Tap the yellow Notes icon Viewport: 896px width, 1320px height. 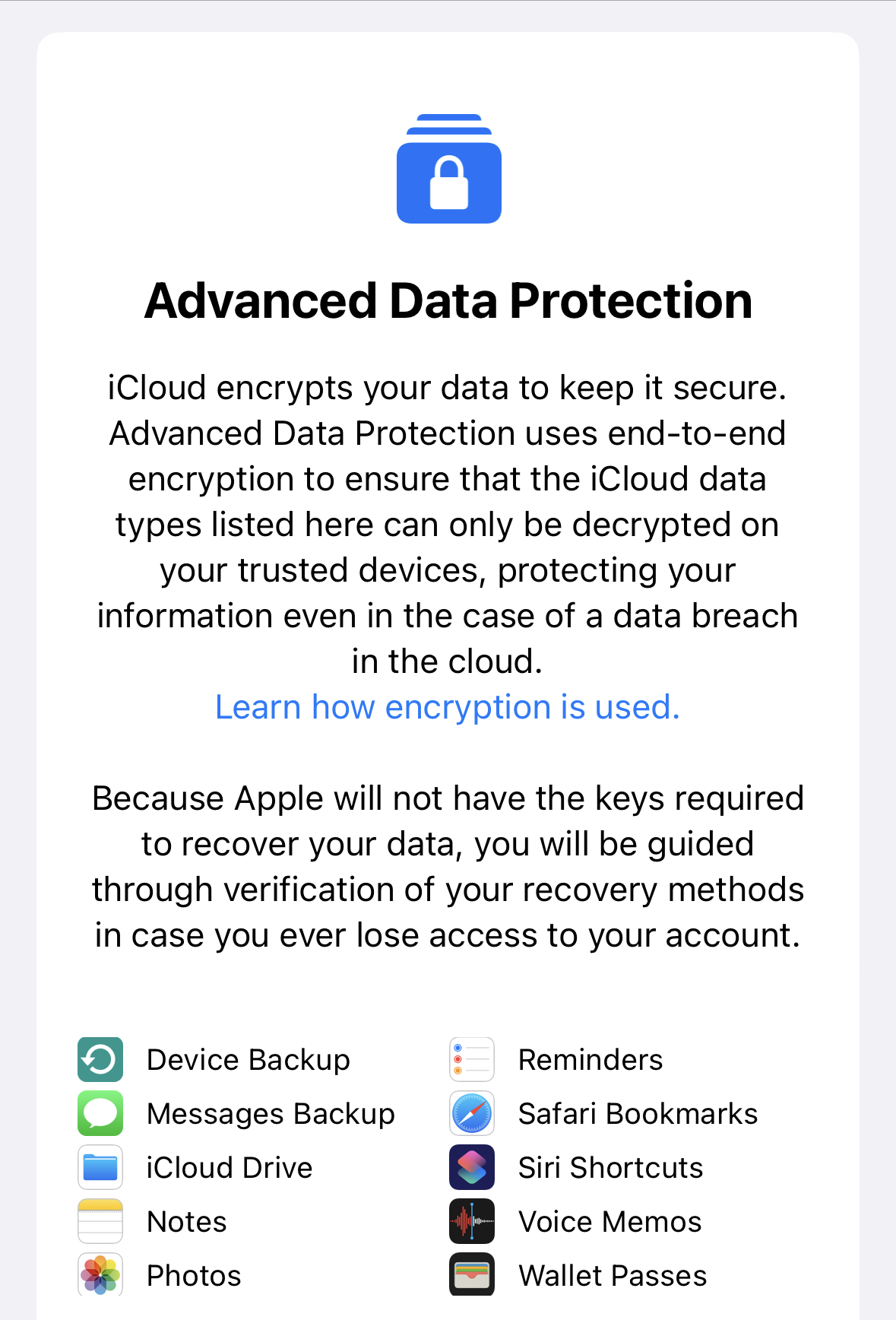point(100,1221)
